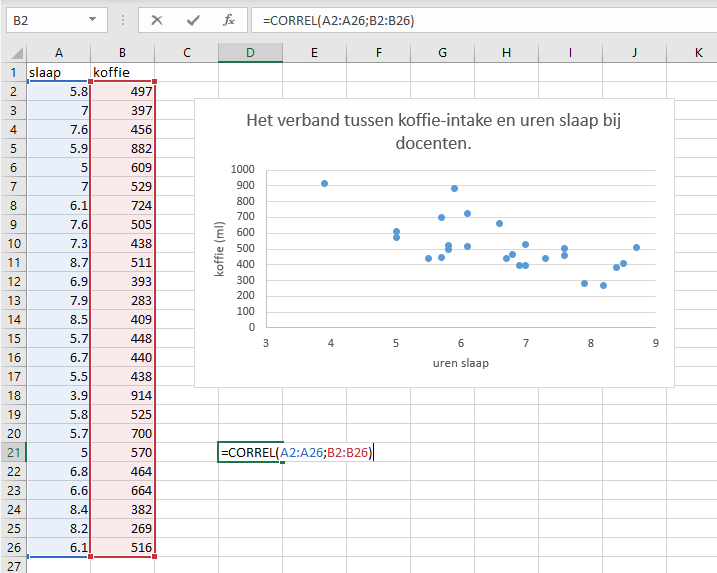
Task: Click the Cancel (X) formula bar icon
Action: [157, 20]
